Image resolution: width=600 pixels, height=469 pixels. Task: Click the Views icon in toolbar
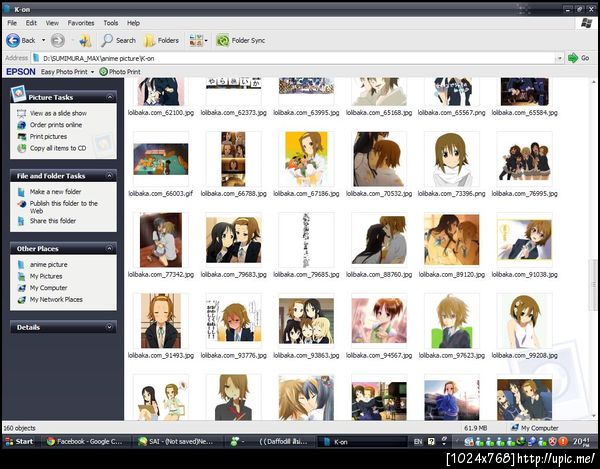pyautogui.click(x=196, y=40)
